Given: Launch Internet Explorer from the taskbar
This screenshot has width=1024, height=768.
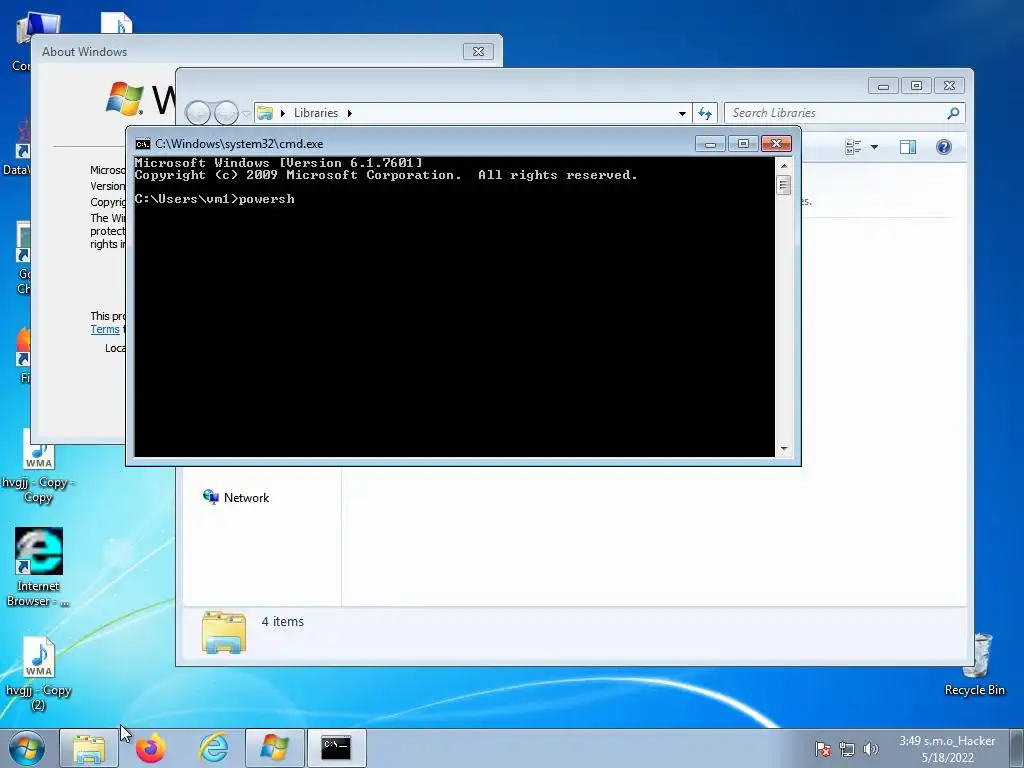Looking at the screenshot, I should click(214, 748).
